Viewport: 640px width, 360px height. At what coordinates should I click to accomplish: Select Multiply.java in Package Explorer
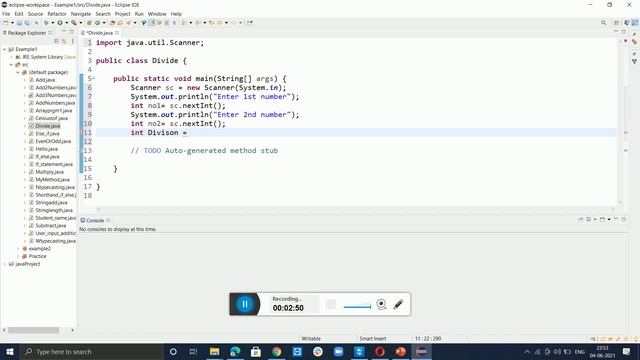[49, 172]
